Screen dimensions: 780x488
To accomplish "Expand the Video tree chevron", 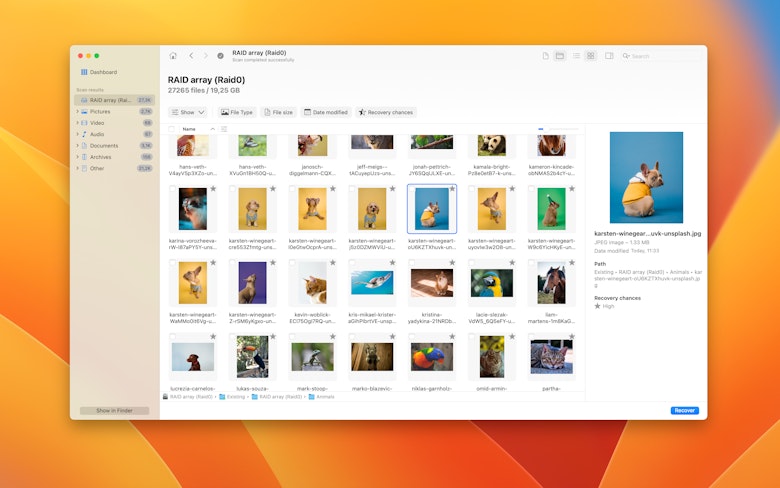I will [x=78, y=123].
